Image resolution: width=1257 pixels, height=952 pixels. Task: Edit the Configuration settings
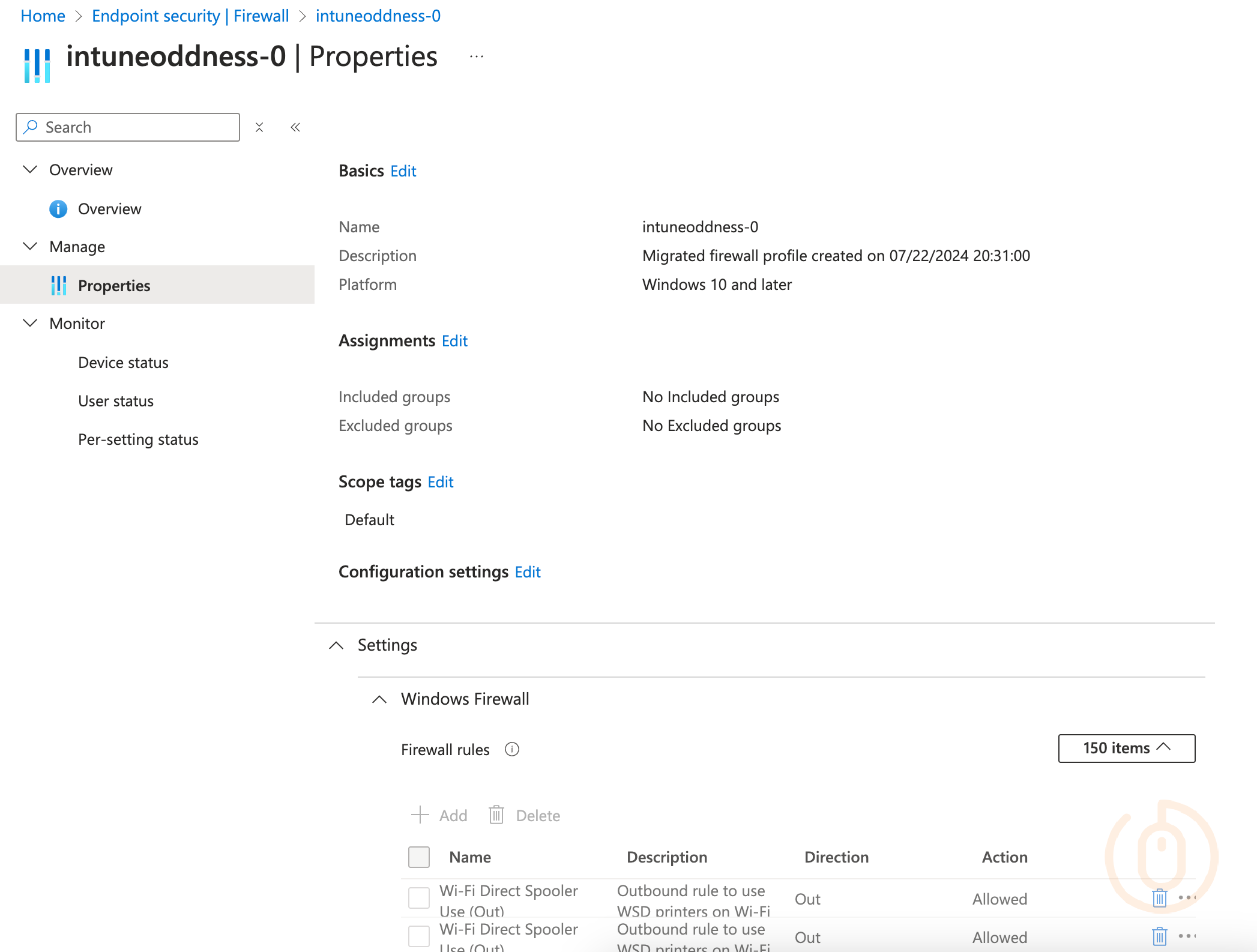[527, 572]
